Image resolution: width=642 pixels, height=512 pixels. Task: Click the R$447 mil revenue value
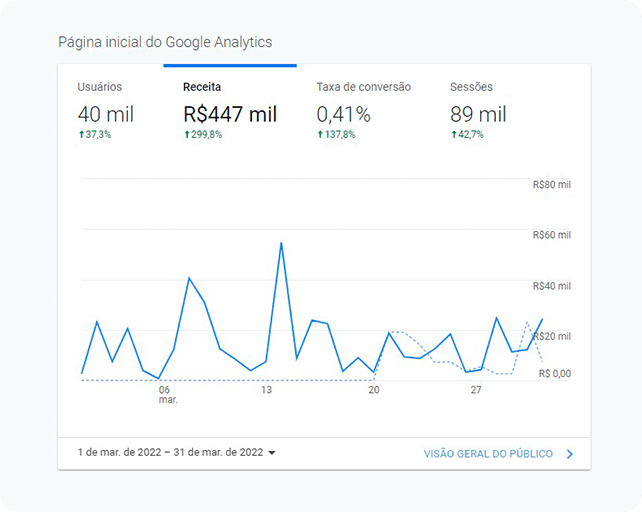[x=230, y=114]
